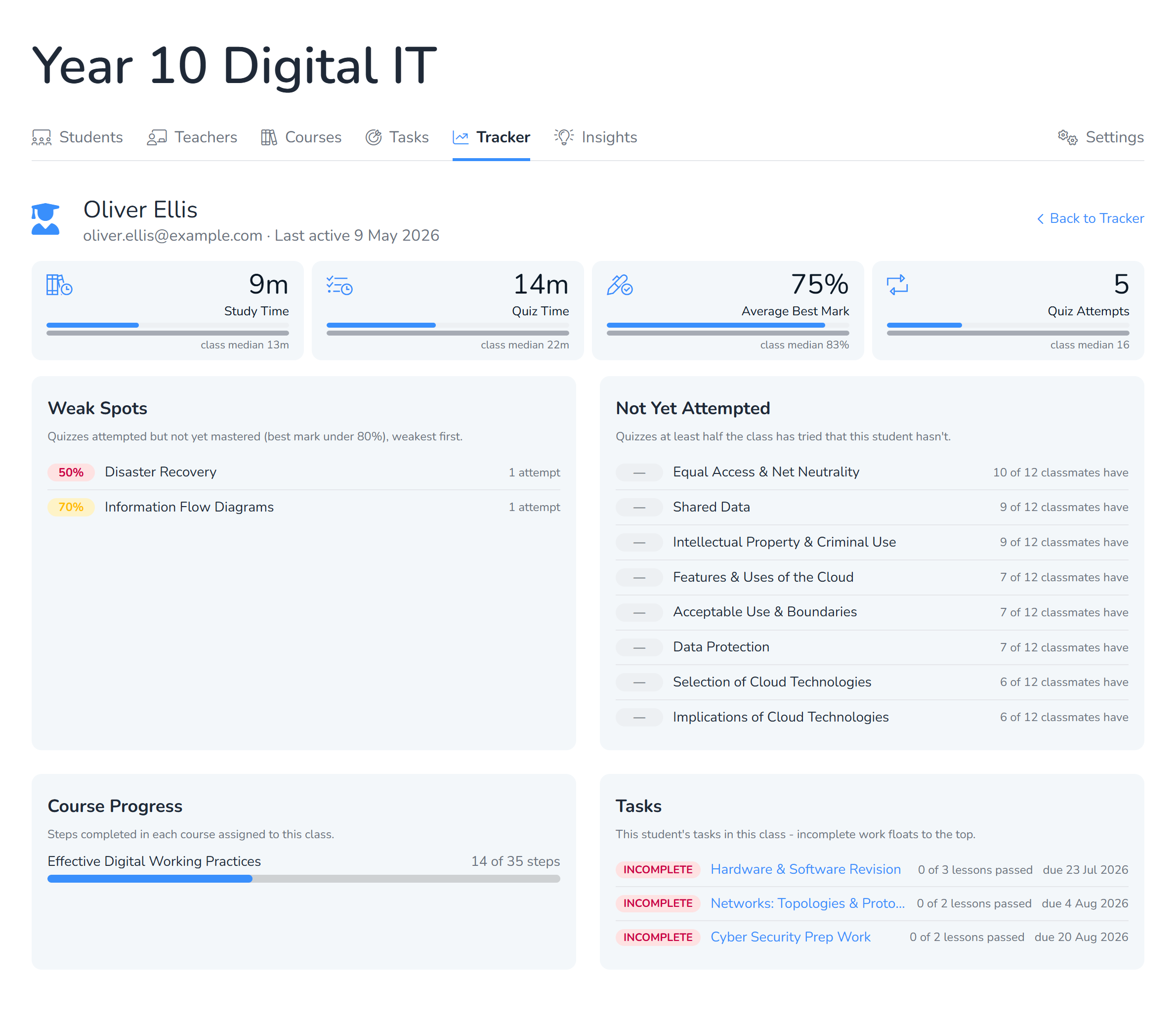Click the Tasks target icon
Screen dimensions: 1176x1025
click(374, 137)
